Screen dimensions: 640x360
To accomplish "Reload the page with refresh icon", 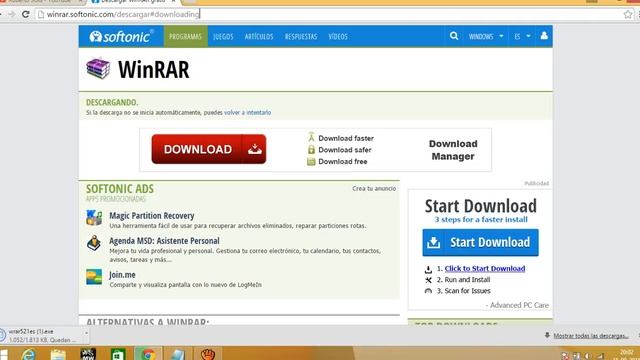I will (x=25, y=14).
